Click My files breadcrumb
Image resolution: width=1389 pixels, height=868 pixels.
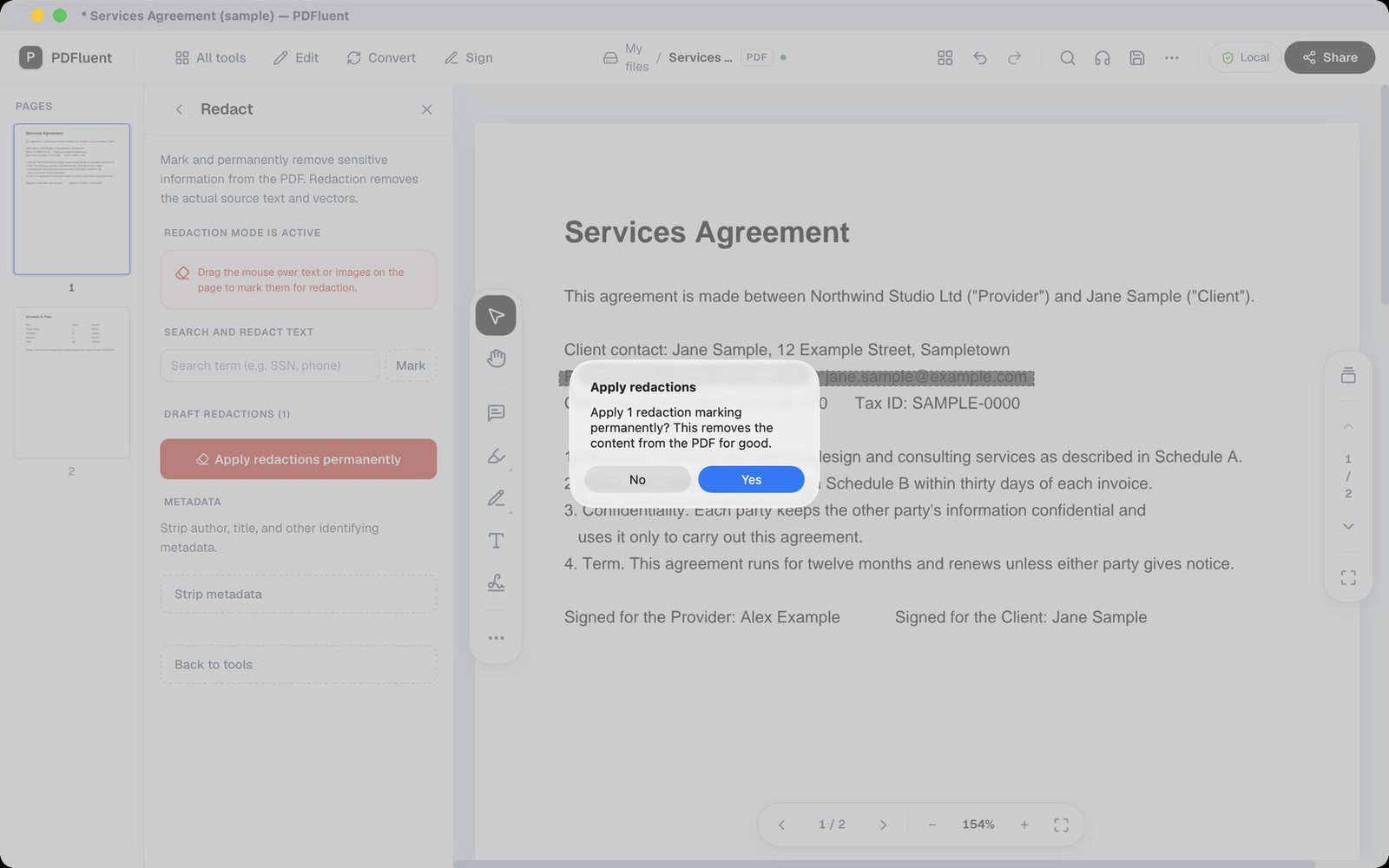(626, 57)
